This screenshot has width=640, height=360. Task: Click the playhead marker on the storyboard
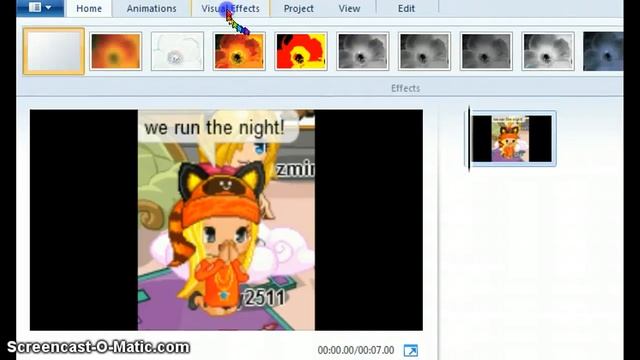click(x=469, y=139)
